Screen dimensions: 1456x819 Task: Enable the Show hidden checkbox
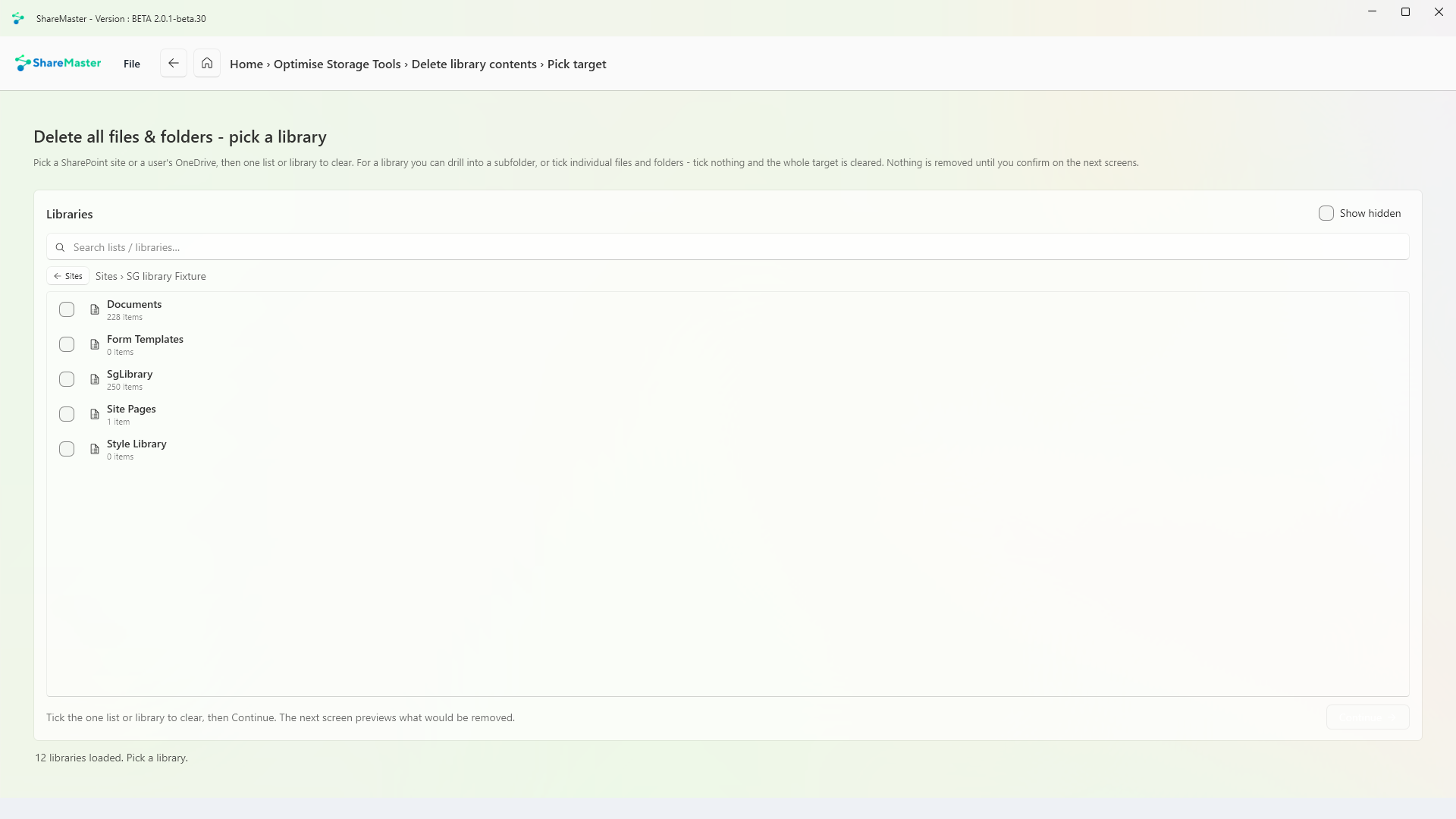point(1326,213)
